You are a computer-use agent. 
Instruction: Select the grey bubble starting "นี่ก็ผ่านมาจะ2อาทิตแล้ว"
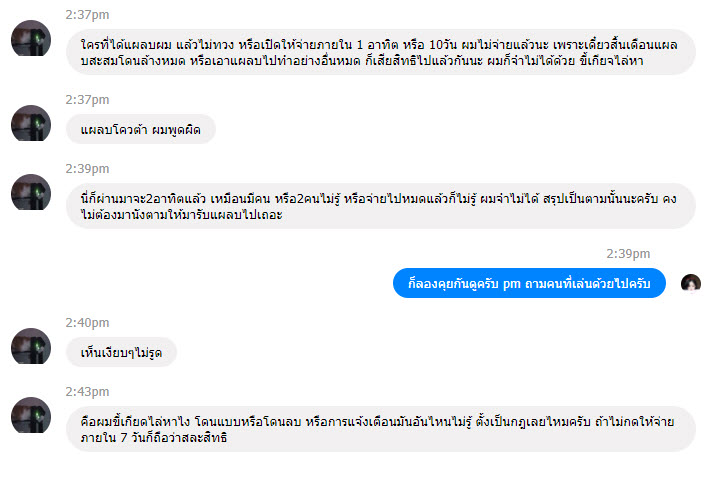380,206
